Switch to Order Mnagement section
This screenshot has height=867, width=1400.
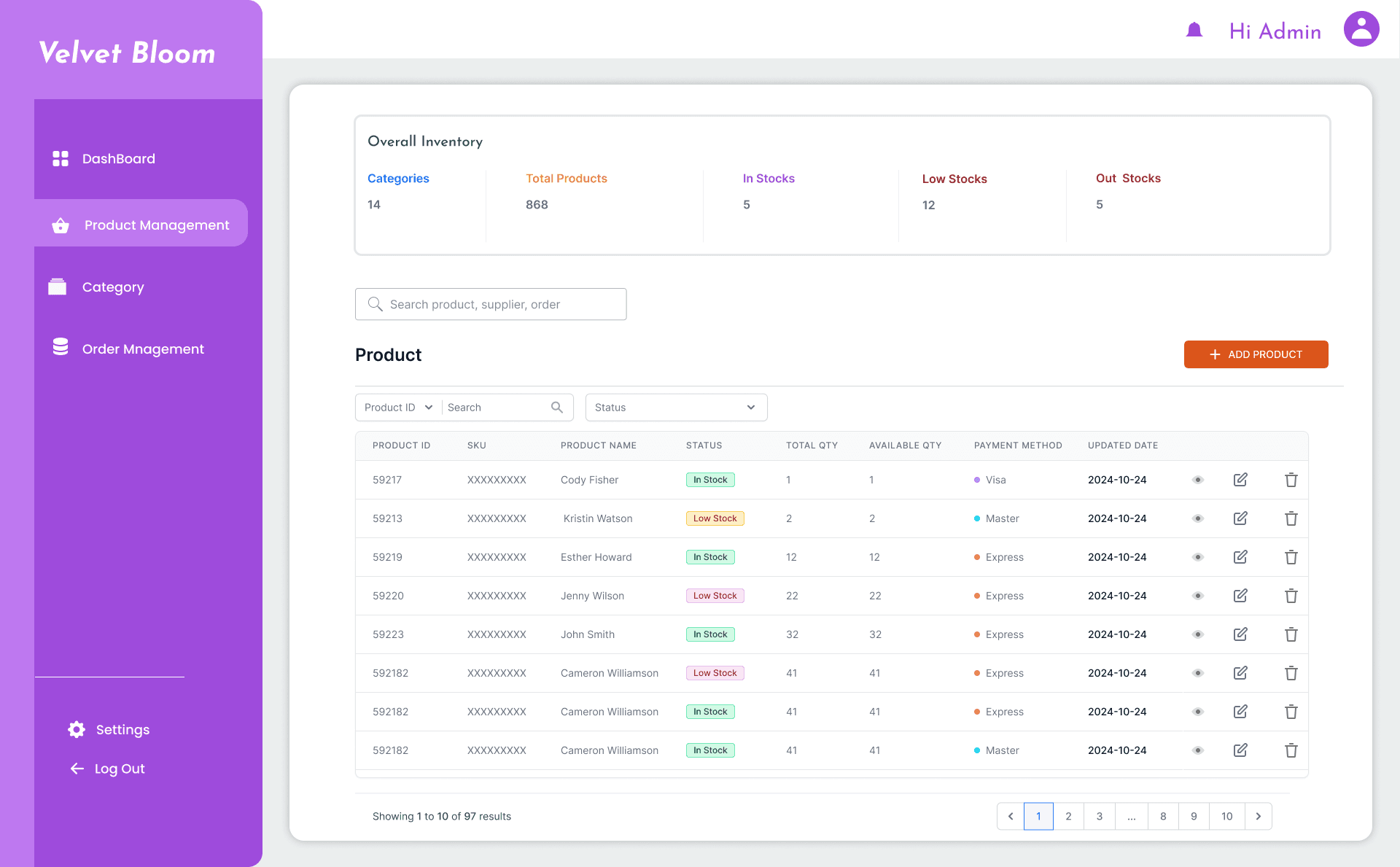pos(142,349)
